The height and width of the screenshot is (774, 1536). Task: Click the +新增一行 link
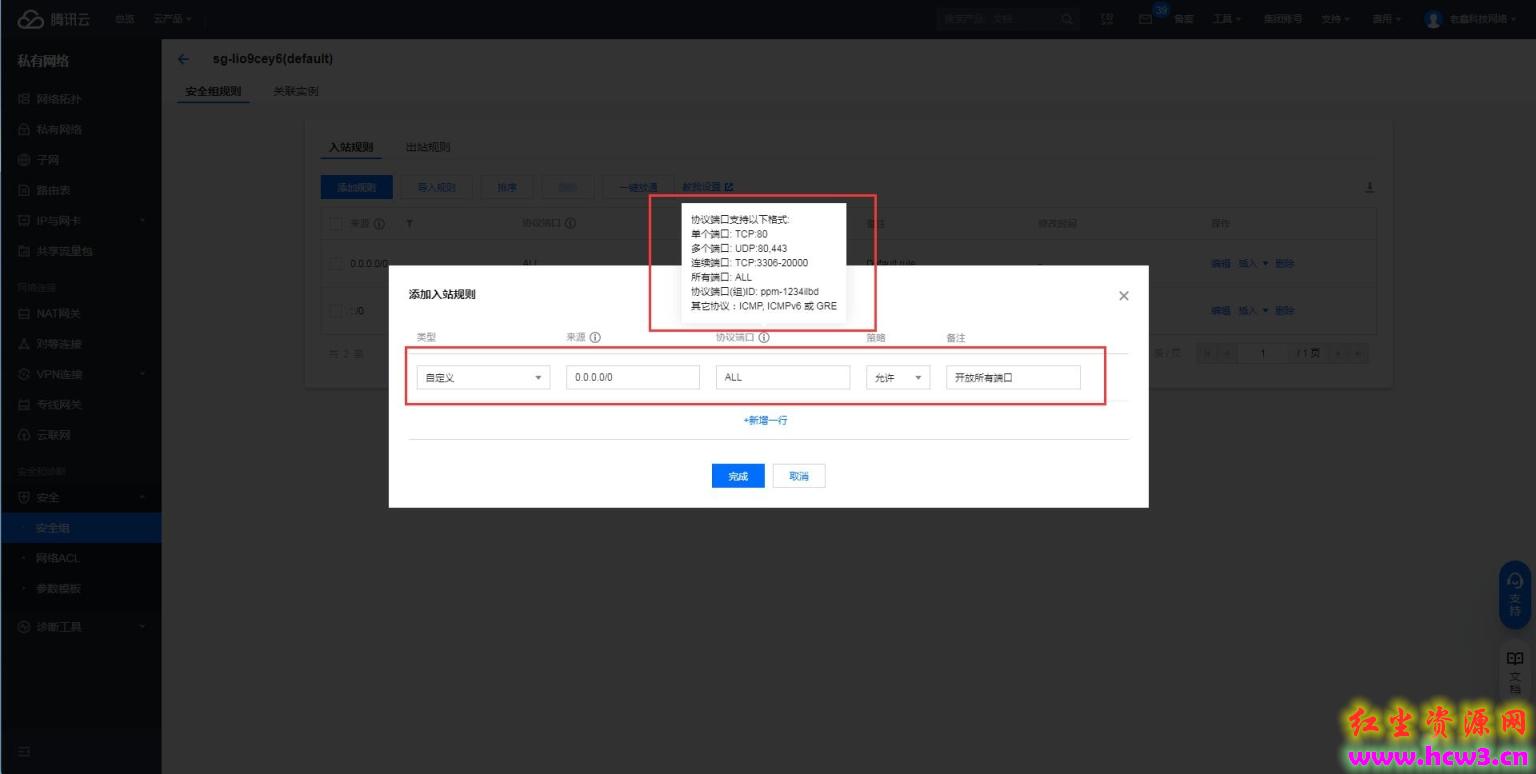click(x=765, y=420)
